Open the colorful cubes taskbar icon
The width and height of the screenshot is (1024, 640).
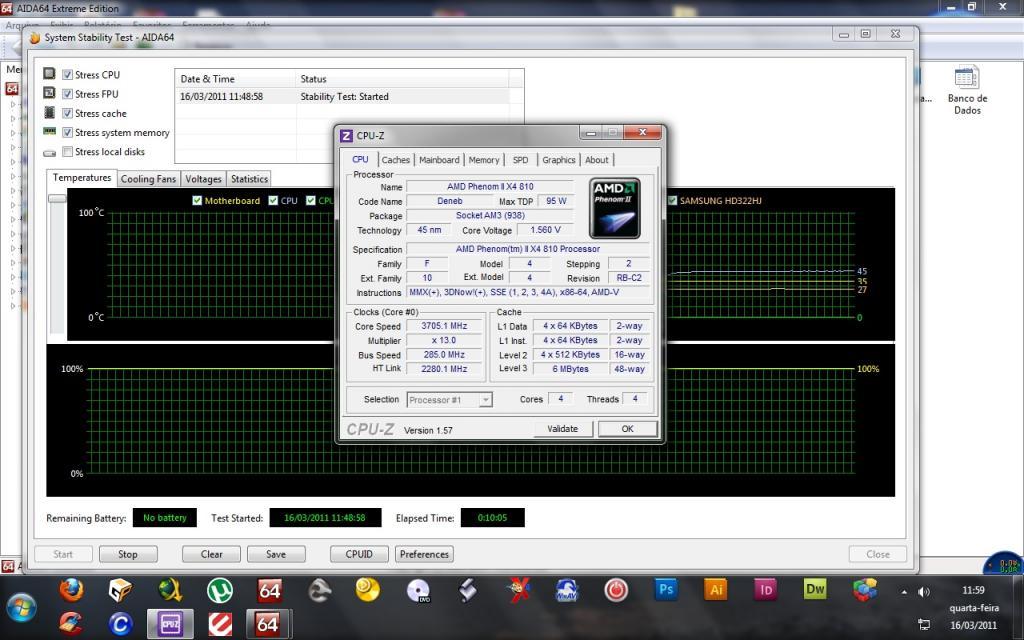click(x=865, y=590)
